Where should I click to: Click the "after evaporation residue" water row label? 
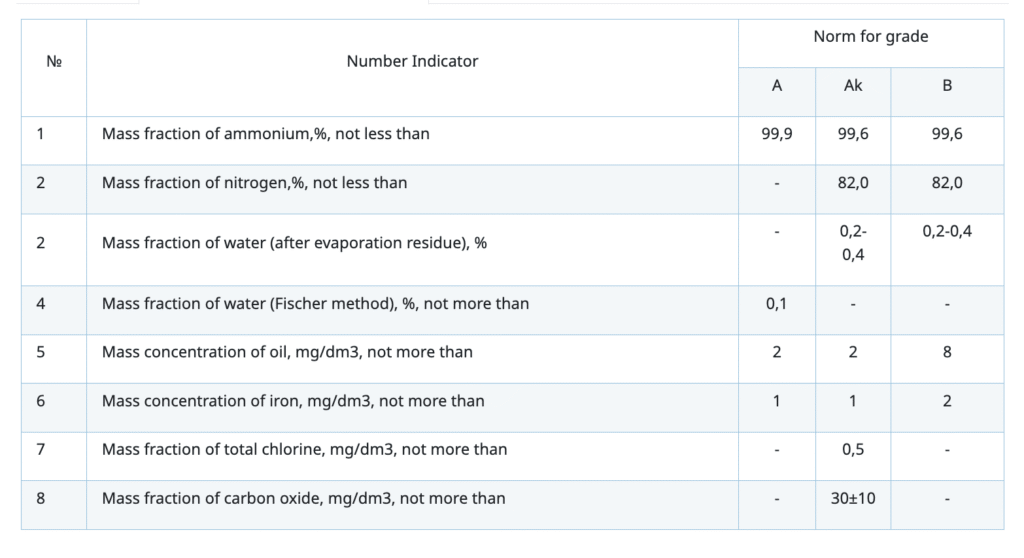294,243
